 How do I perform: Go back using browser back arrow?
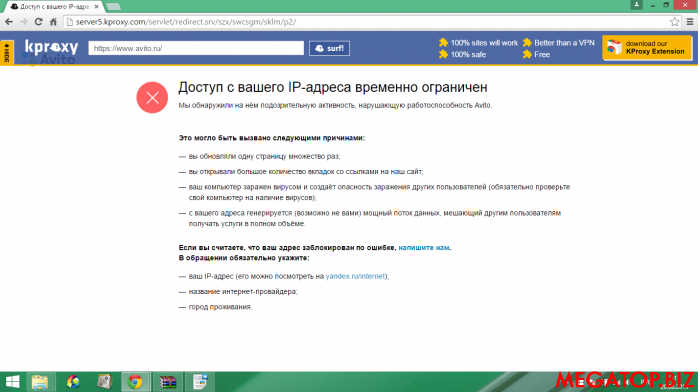tap(9, 22)
